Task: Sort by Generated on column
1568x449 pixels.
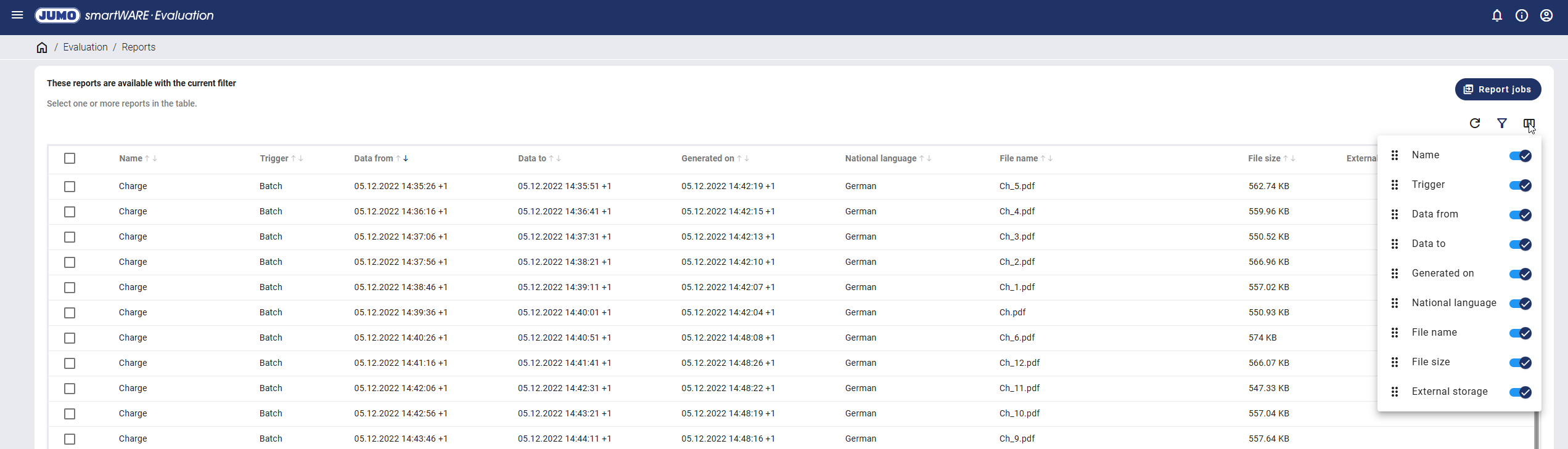Action: (x=707, y=159)
